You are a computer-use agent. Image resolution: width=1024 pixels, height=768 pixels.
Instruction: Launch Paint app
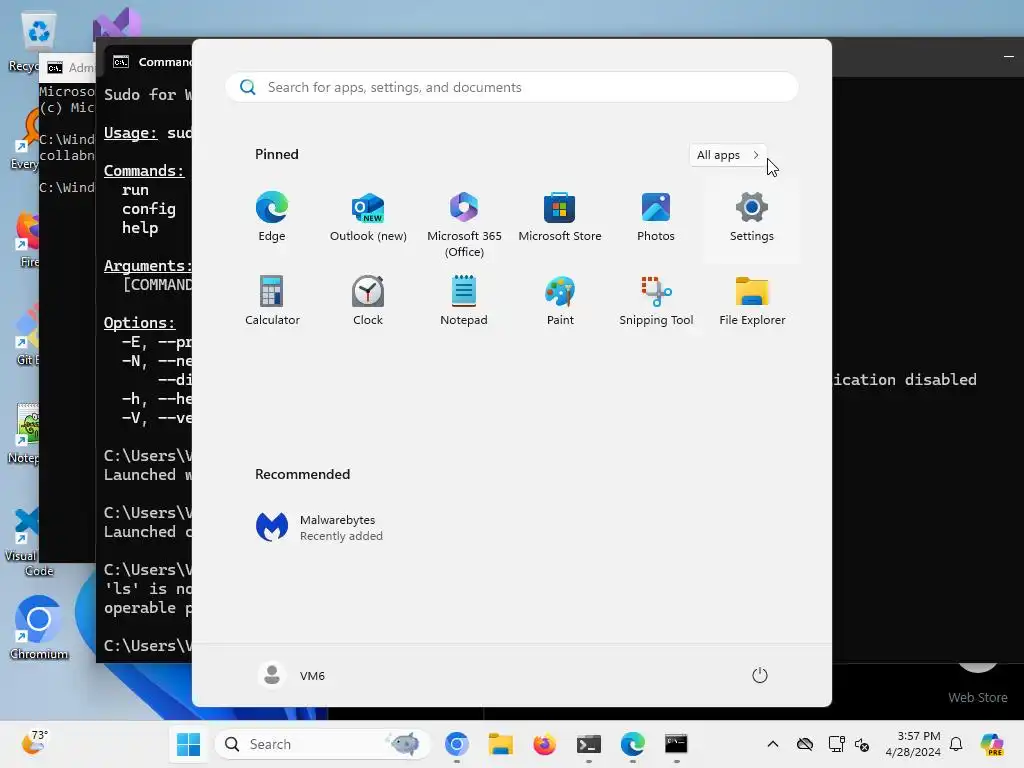[x=560, y=301]
